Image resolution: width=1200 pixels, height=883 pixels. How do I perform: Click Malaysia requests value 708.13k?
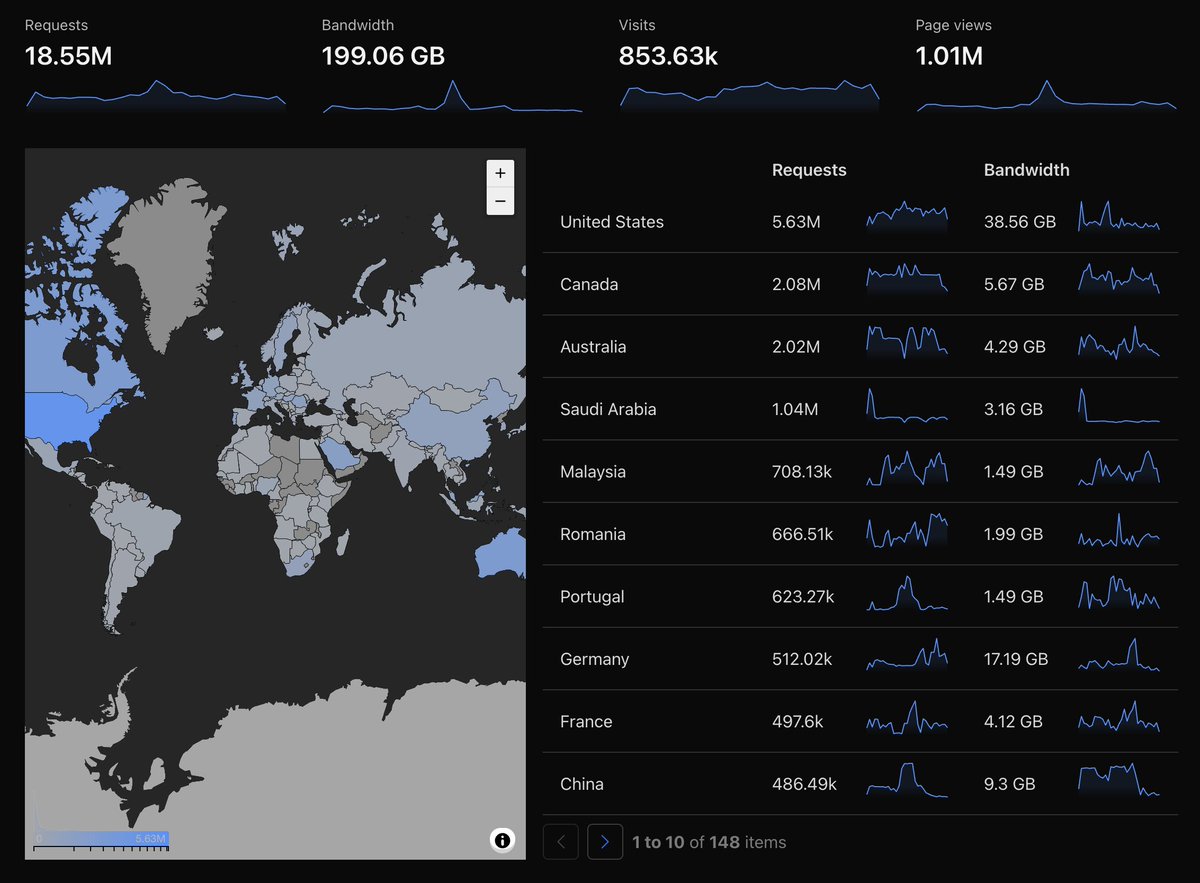(802, 472)
